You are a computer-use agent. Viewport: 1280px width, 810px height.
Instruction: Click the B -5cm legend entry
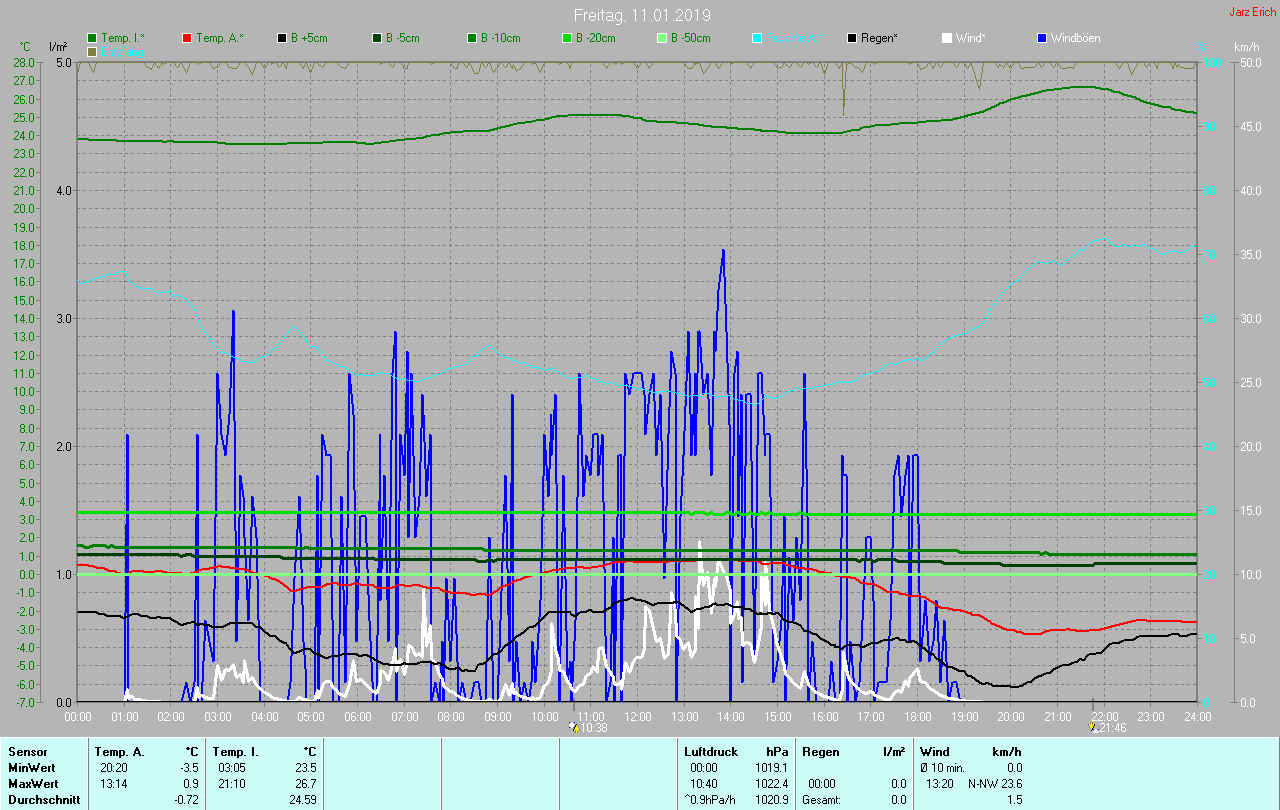[x=403, y=38]
